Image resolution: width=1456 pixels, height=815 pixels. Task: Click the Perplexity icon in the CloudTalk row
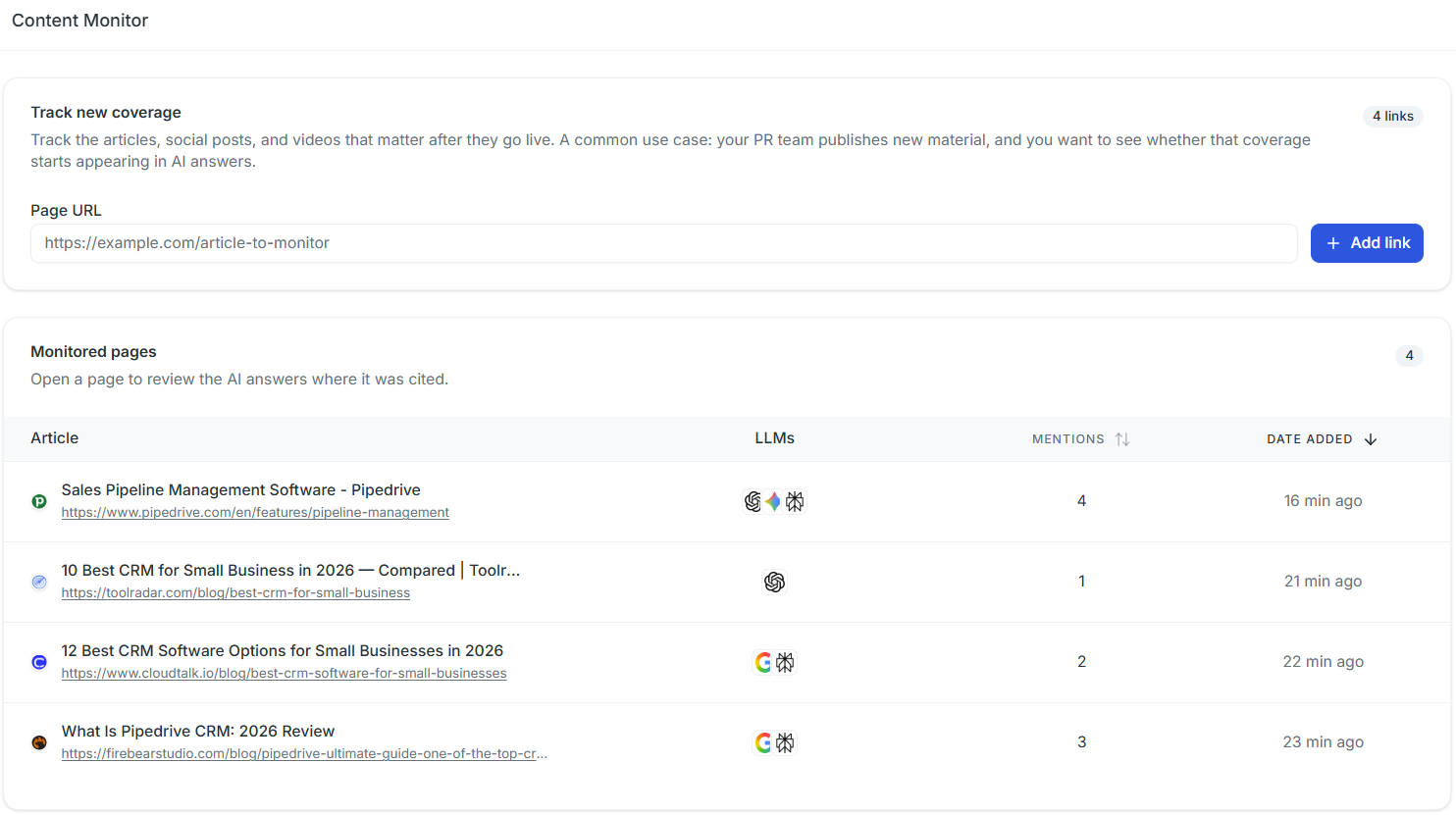click(x=785, y=662)
